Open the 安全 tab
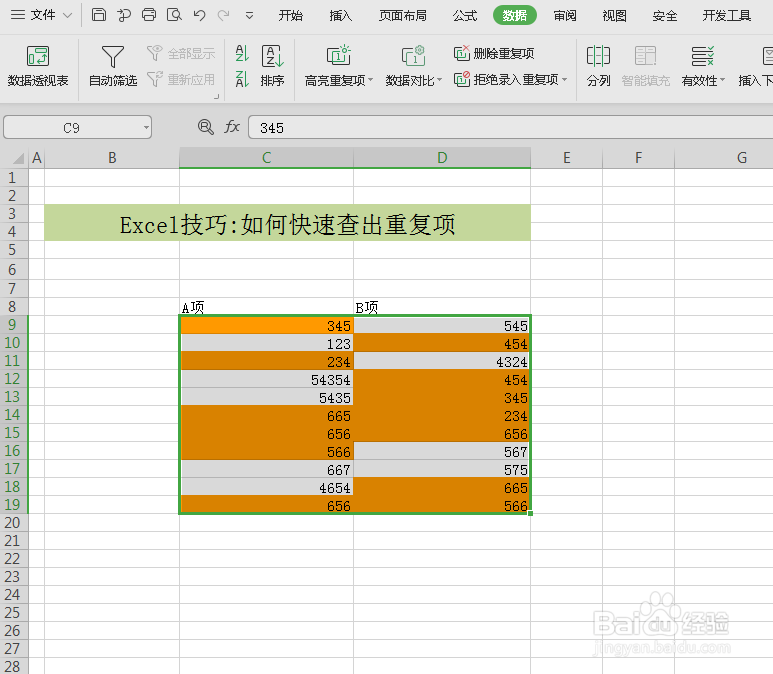Screen dimensions: 773x674 (665, 16)
